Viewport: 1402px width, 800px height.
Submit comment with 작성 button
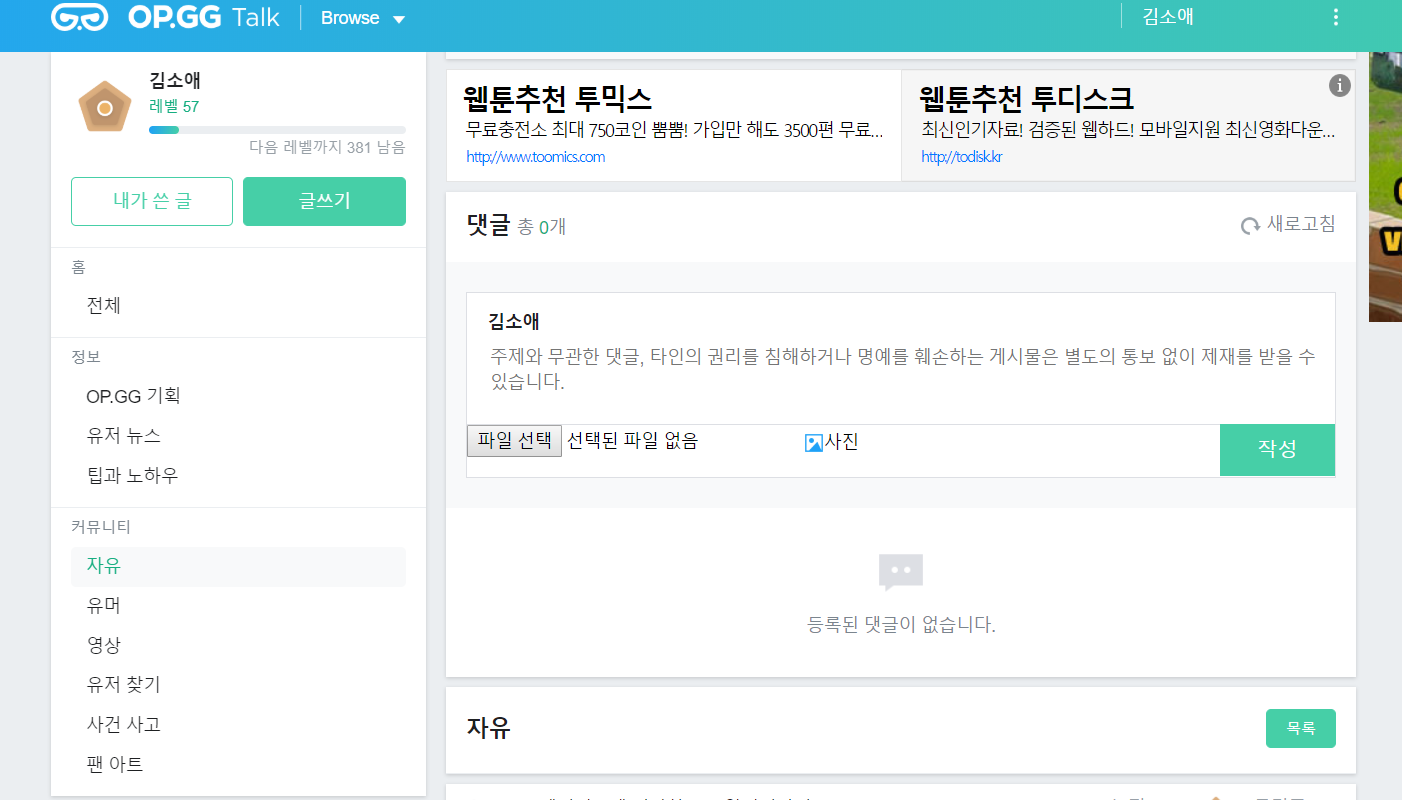[x=1277, y=450]
